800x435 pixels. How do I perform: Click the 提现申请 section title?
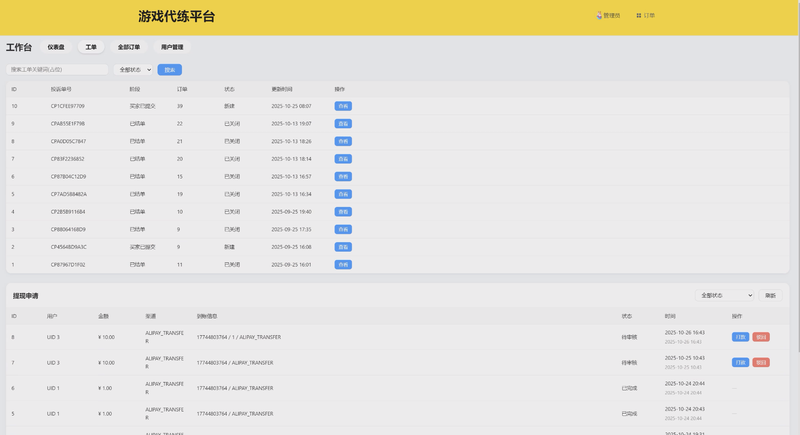pos(26,296)
